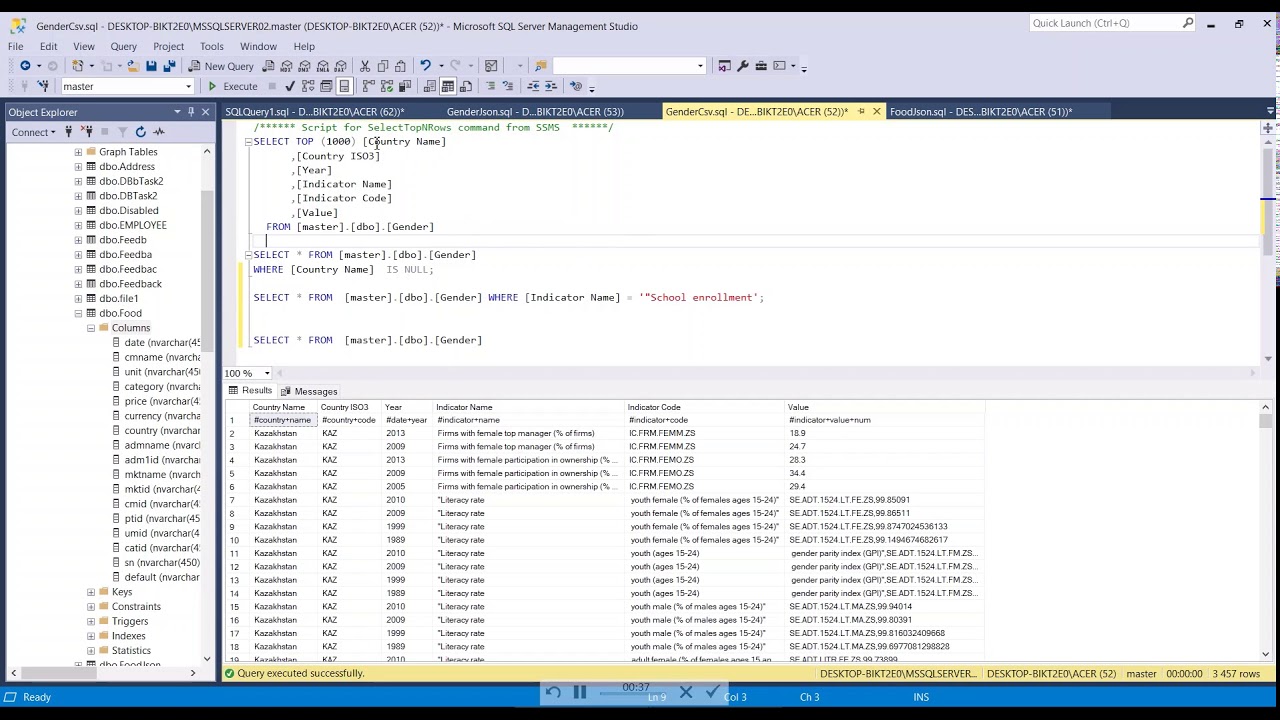
Task: Click the Save All icon
Action: (x=169, y=66)
